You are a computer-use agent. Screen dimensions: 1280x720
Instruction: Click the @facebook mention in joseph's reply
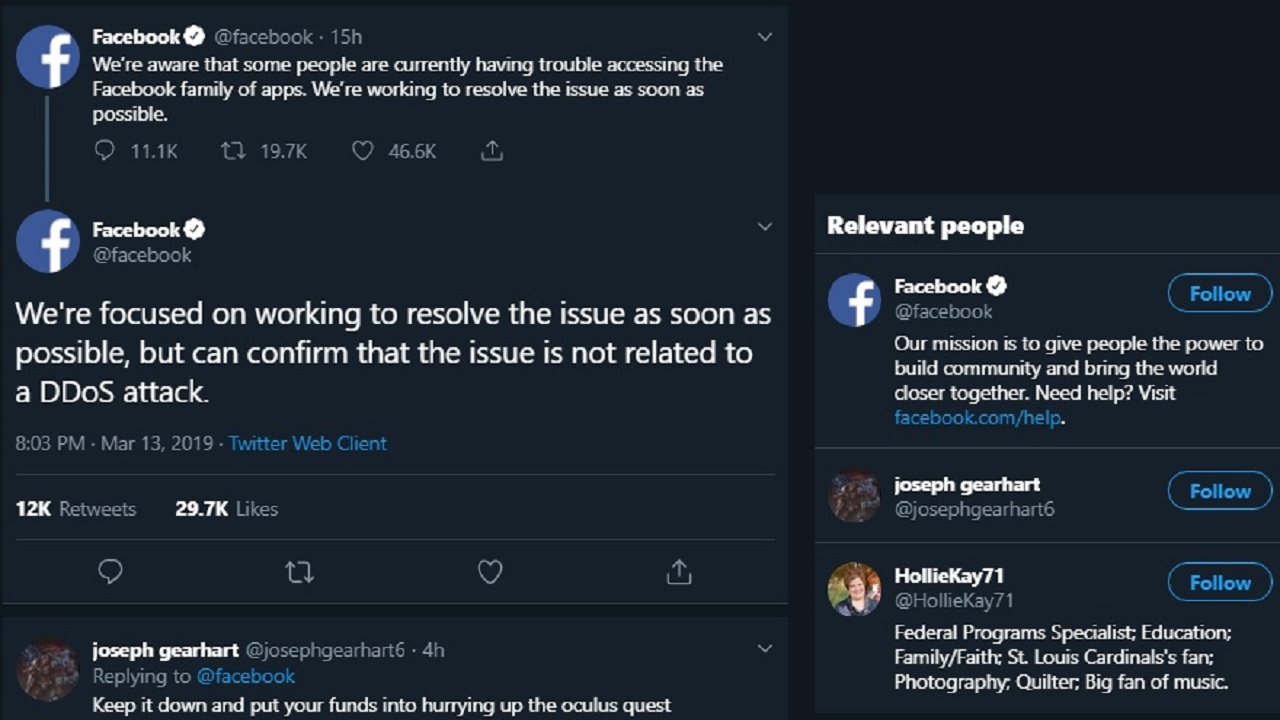pyautogui.click(x=246, y=676)
